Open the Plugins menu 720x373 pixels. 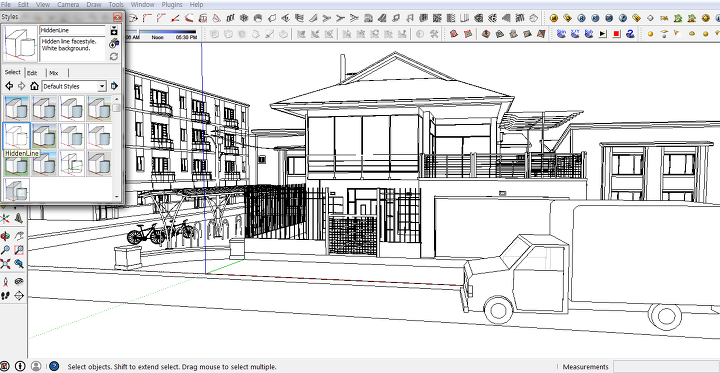[x=172, y=4]
